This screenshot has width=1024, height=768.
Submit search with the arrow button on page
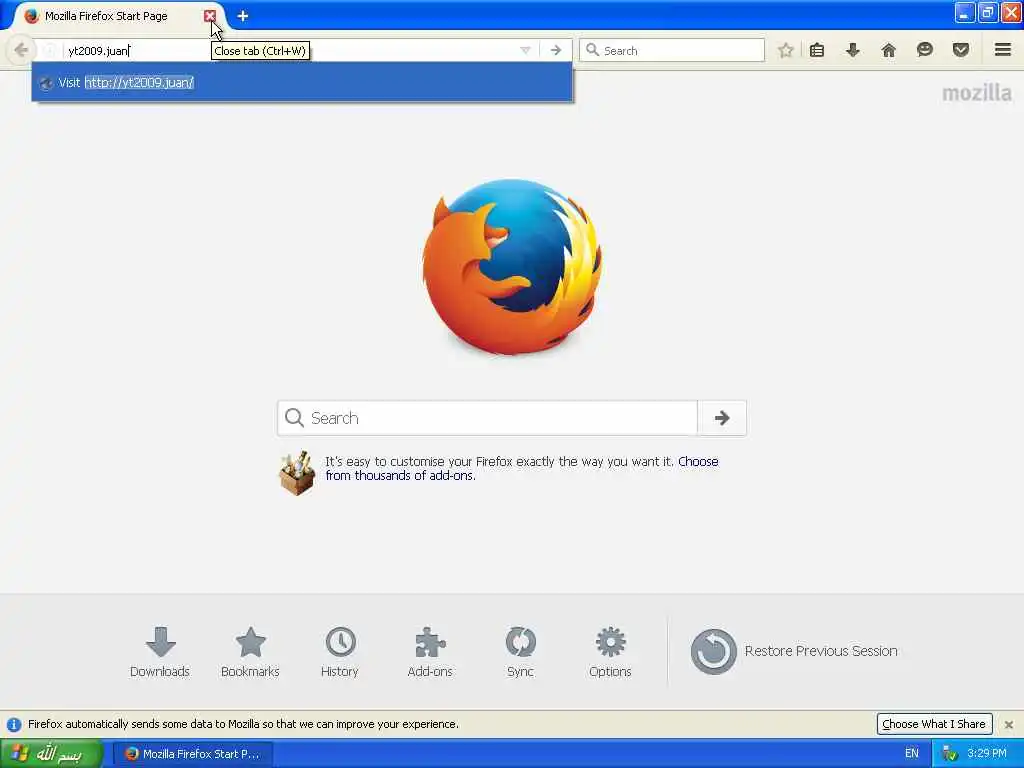[722, 418]
